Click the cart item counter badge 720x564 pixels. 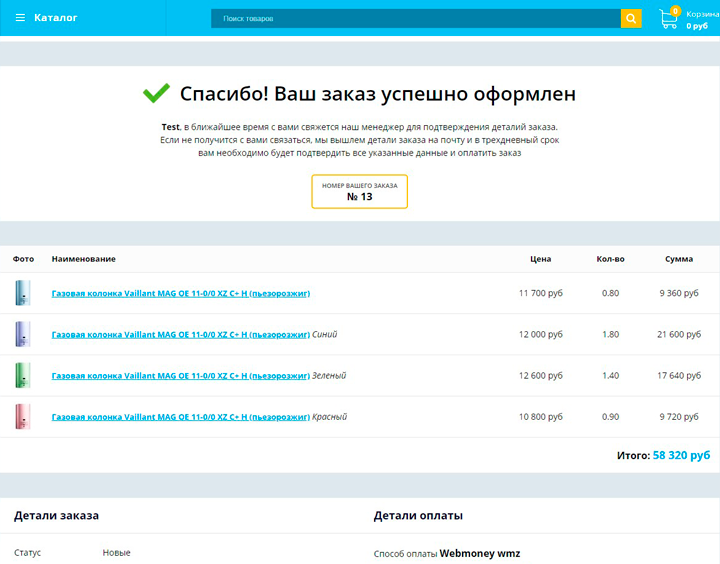[x=676, y=10]
